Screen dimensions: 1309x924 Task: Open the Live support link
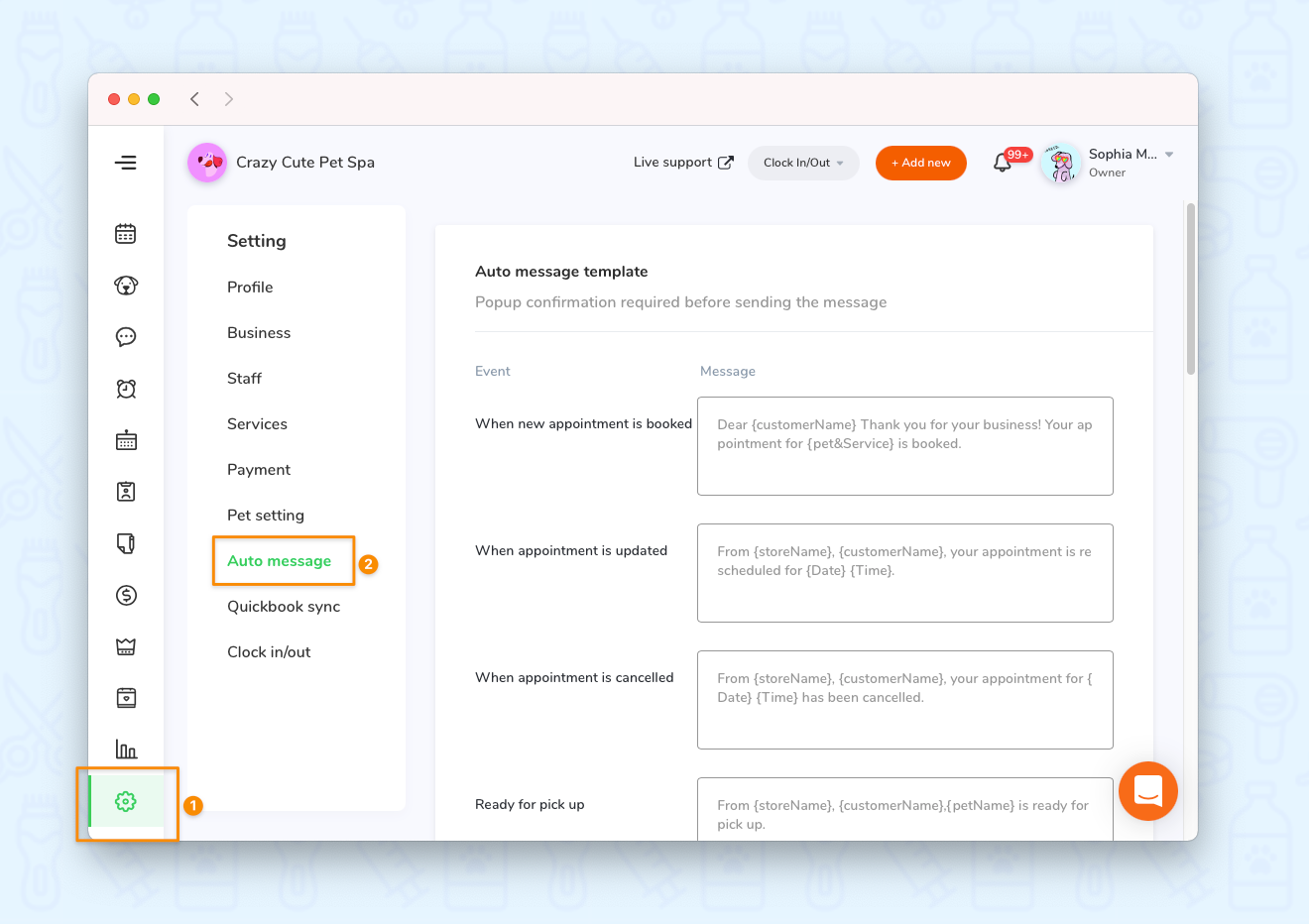[x=683, y=163]
